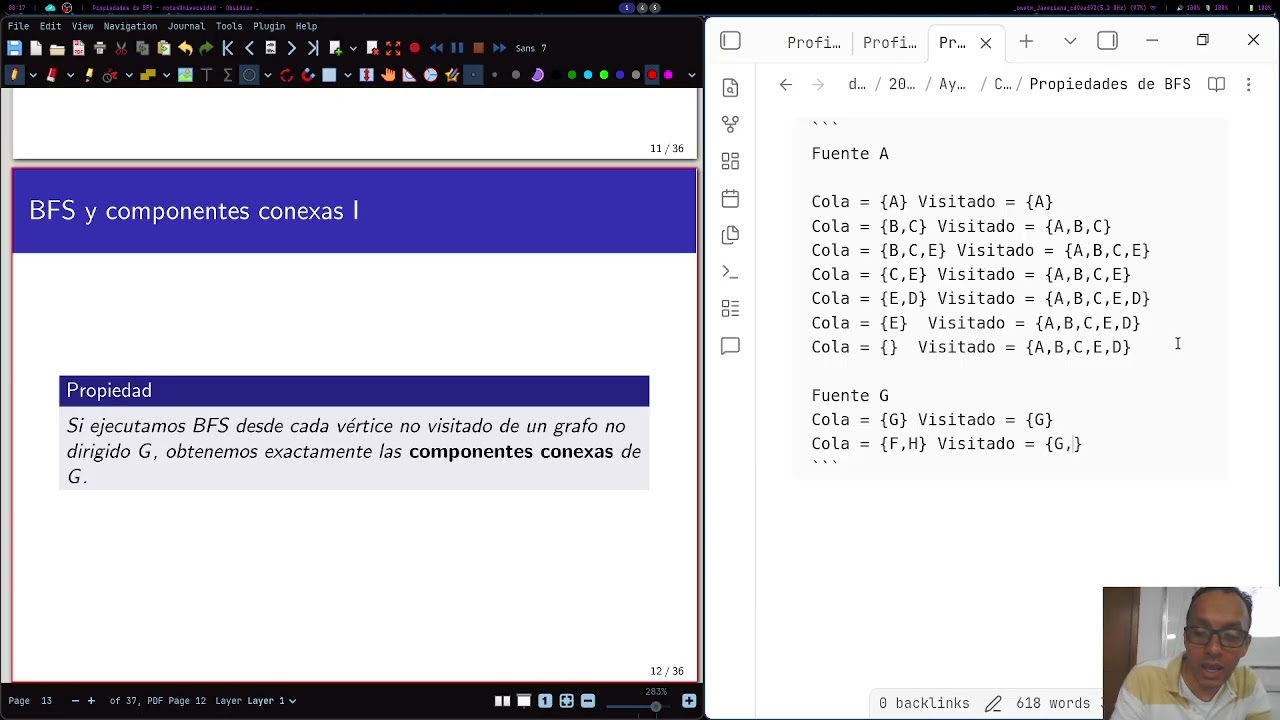Open the Edit menu
Viewport: 1280px width, 720px height.
pyautogui.click(x=50, y=26)
